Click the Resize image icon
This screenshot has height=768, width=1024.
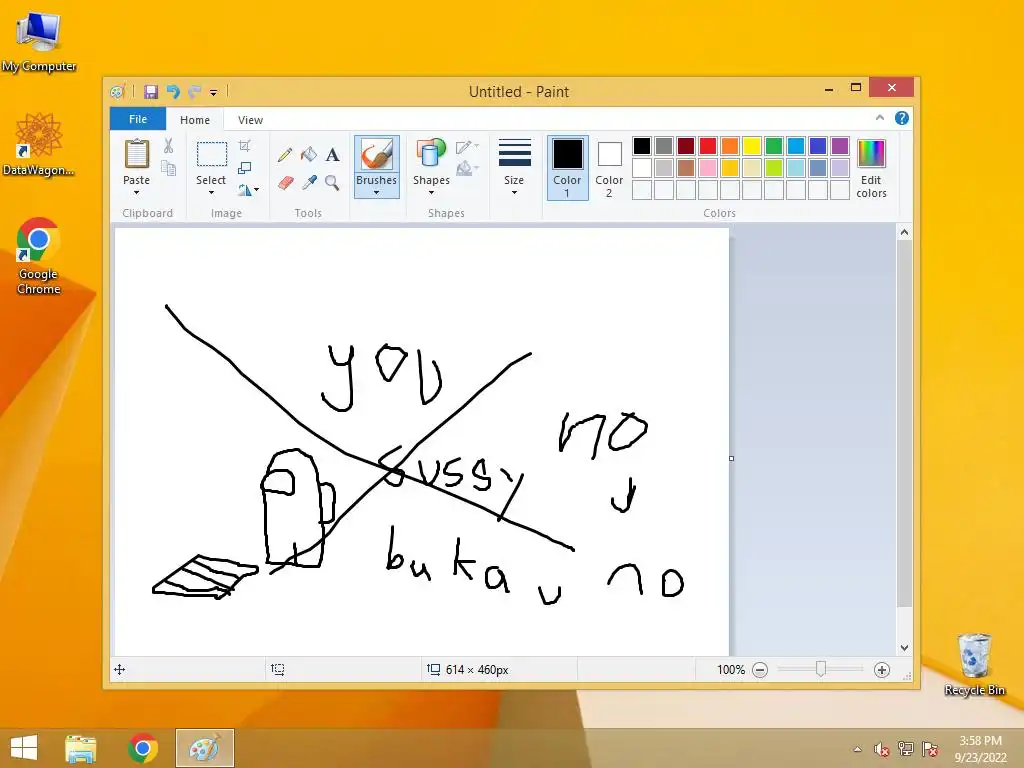point(244,168)
